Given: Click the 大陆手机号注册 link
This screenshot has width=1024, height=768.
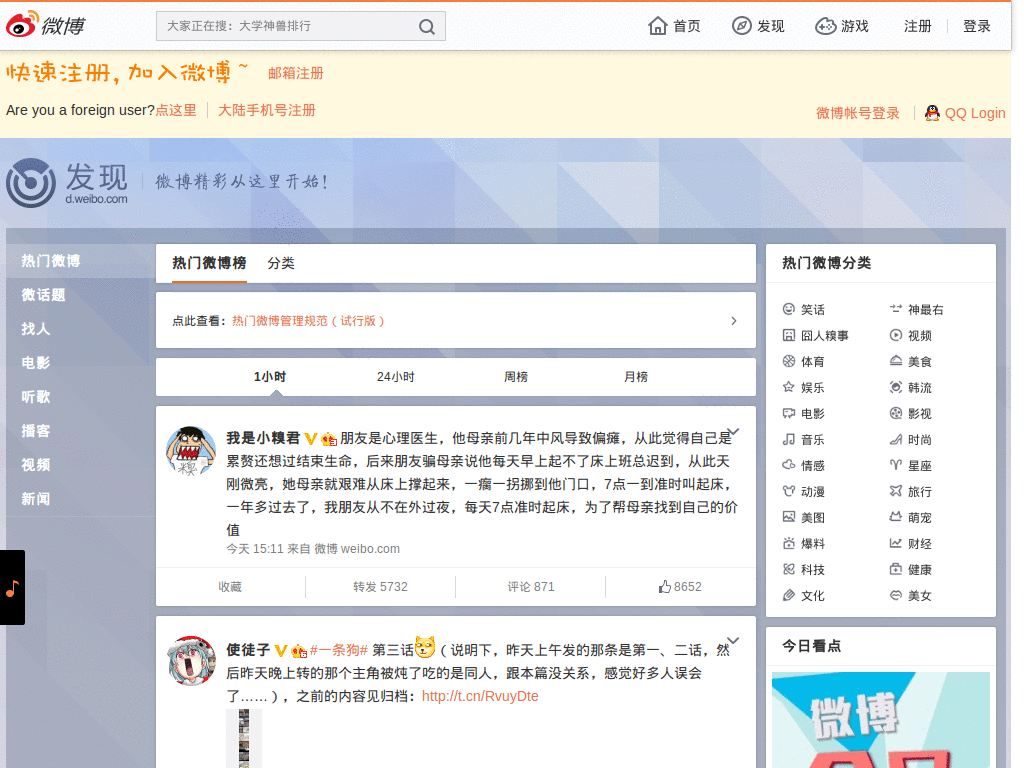Looking at the screenshot, I should coord(266,110).
